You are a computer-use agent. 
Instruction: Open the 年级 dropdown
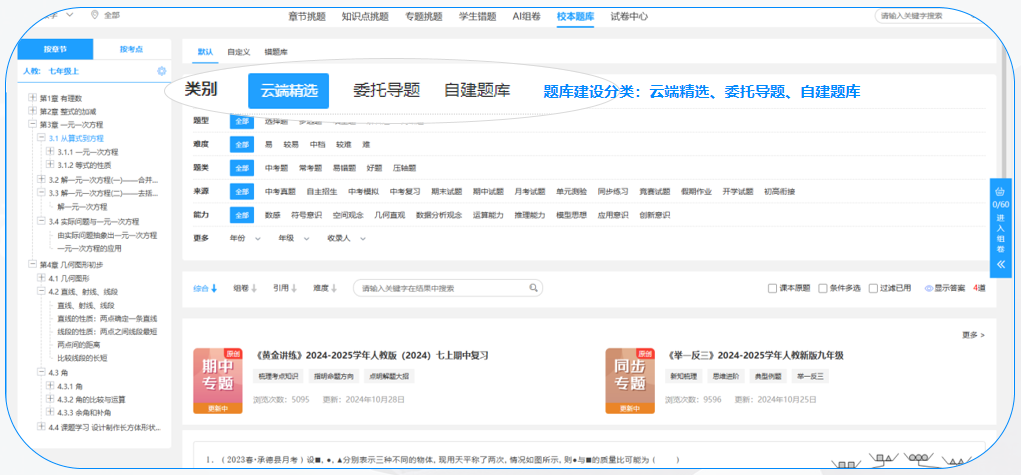(294, 238)
